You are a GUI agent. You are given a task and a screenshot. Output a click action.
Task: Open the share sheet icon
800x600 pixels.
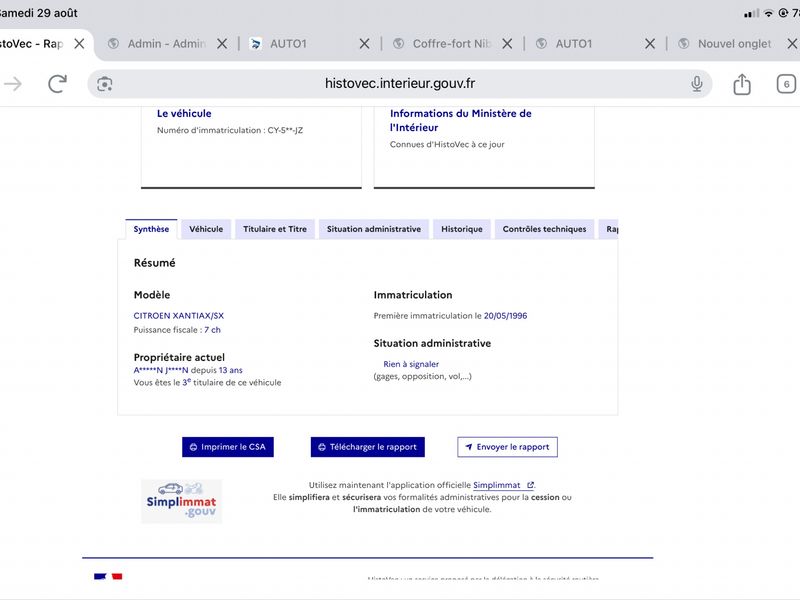742,84
